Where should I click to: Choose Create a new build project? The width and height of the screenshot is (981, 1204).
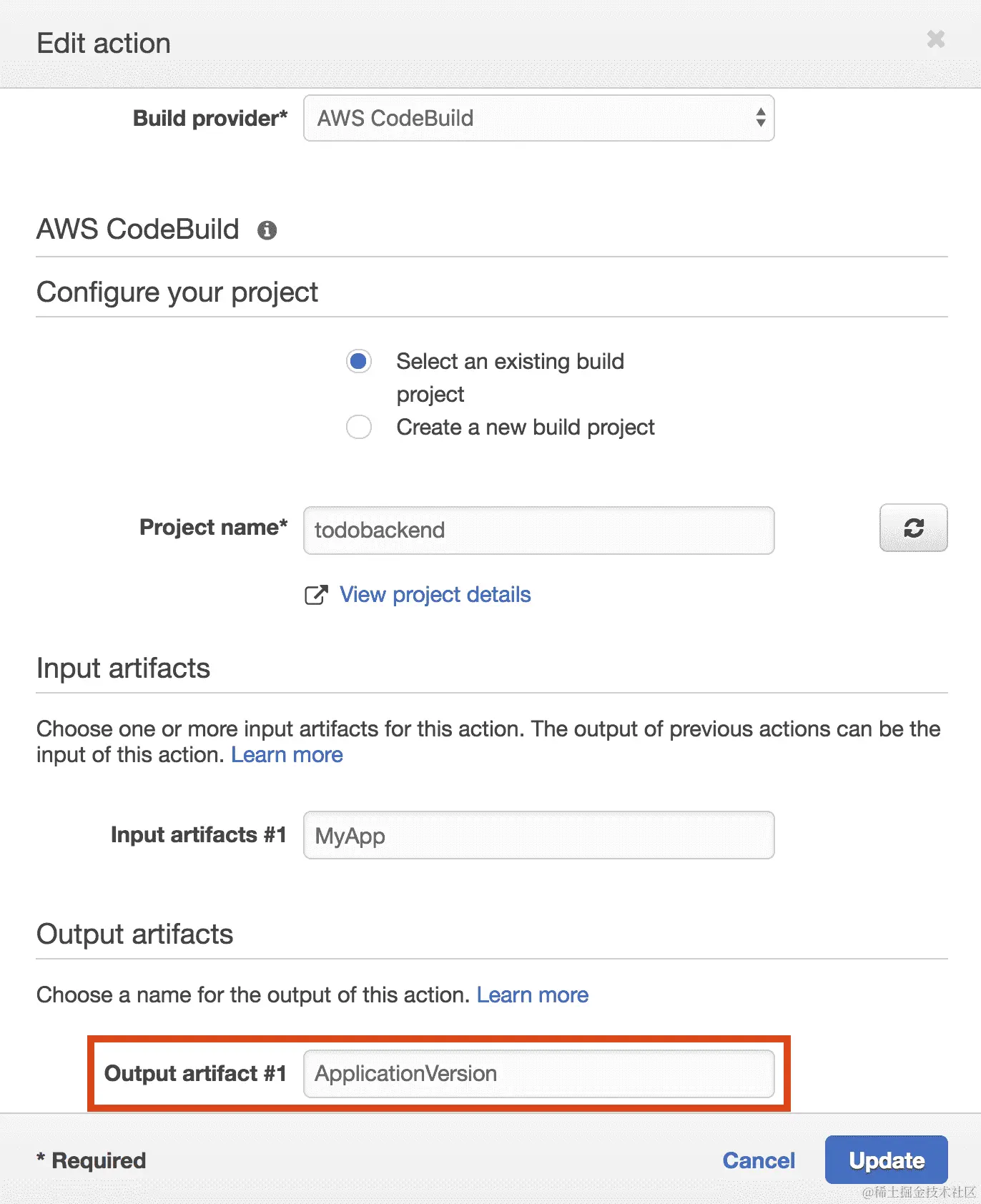pos(359,428)
